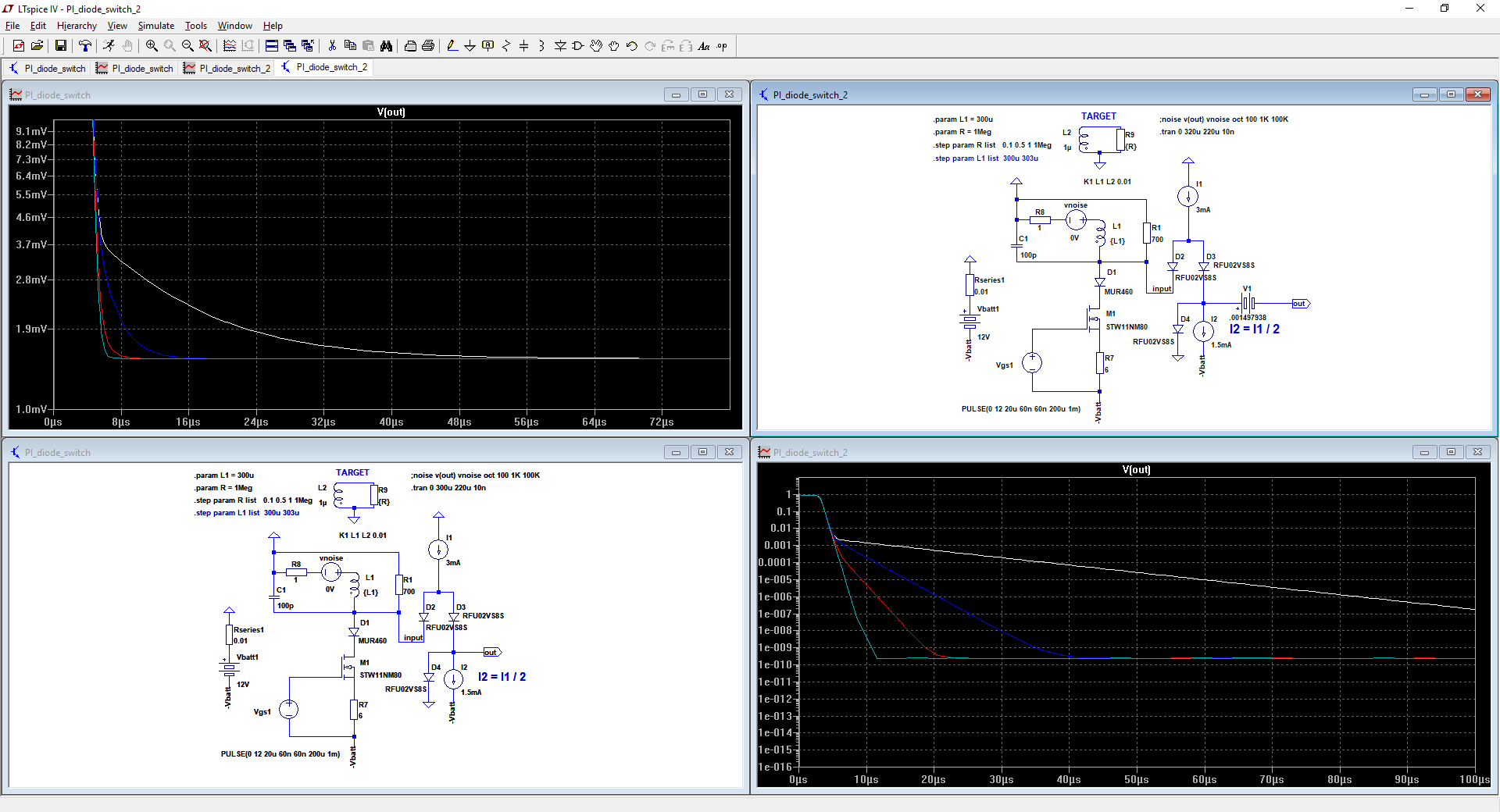Click the Zoom to Fit icon
The height and width of the screenshot is (812, 1500).
coord(205,46)
